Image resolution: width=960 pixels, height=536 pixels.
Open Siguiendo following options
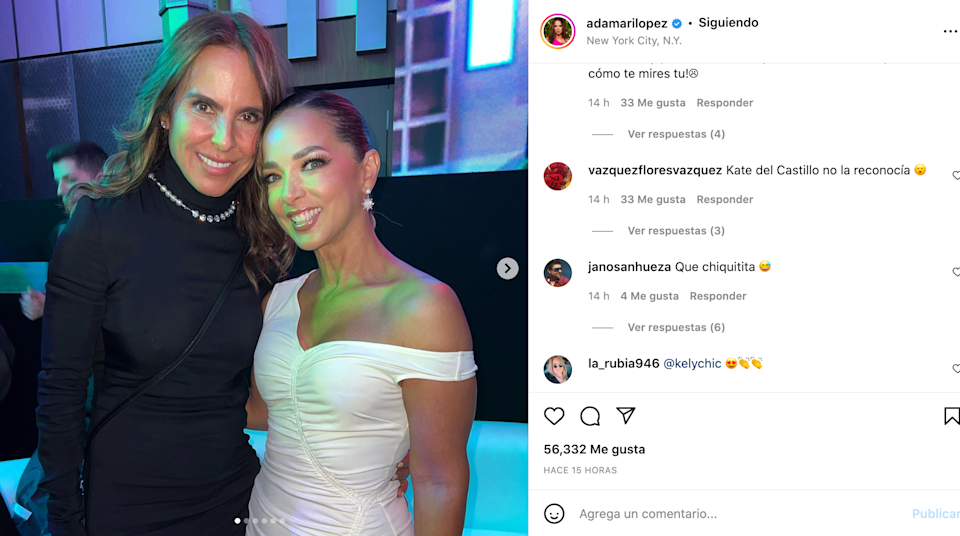click(x=728, y=23)
